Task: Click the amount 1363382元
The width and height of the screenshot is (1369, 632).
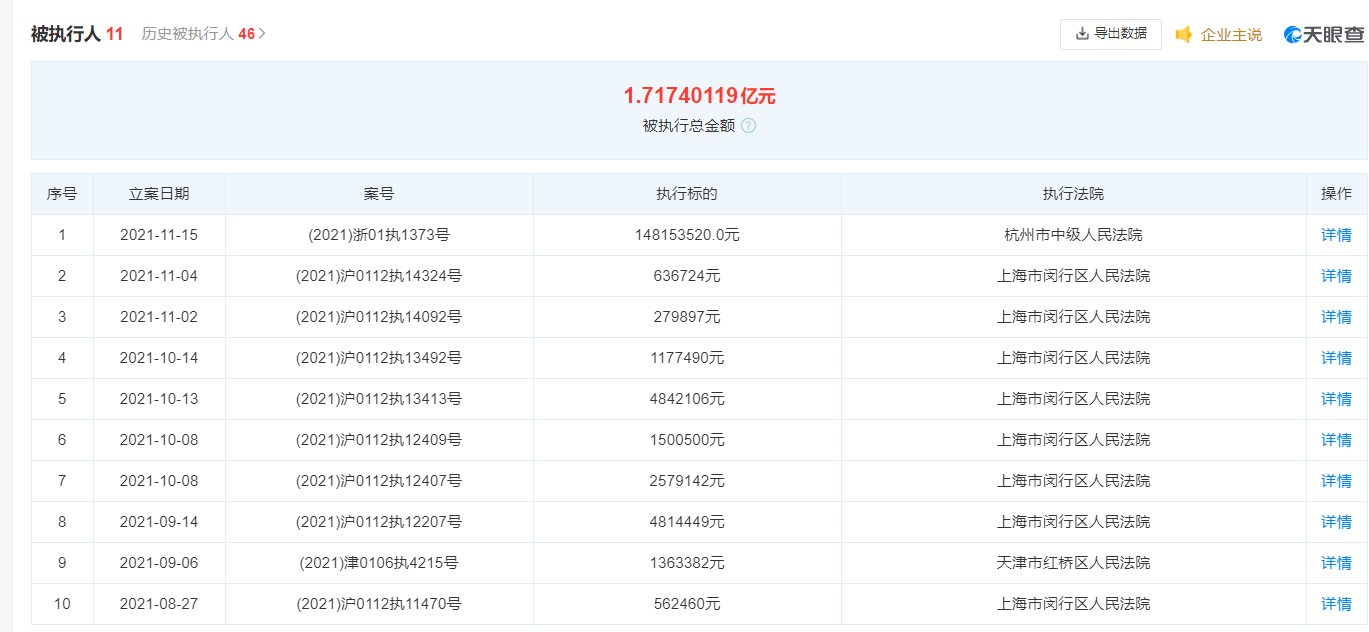Action: coord(687,563)
